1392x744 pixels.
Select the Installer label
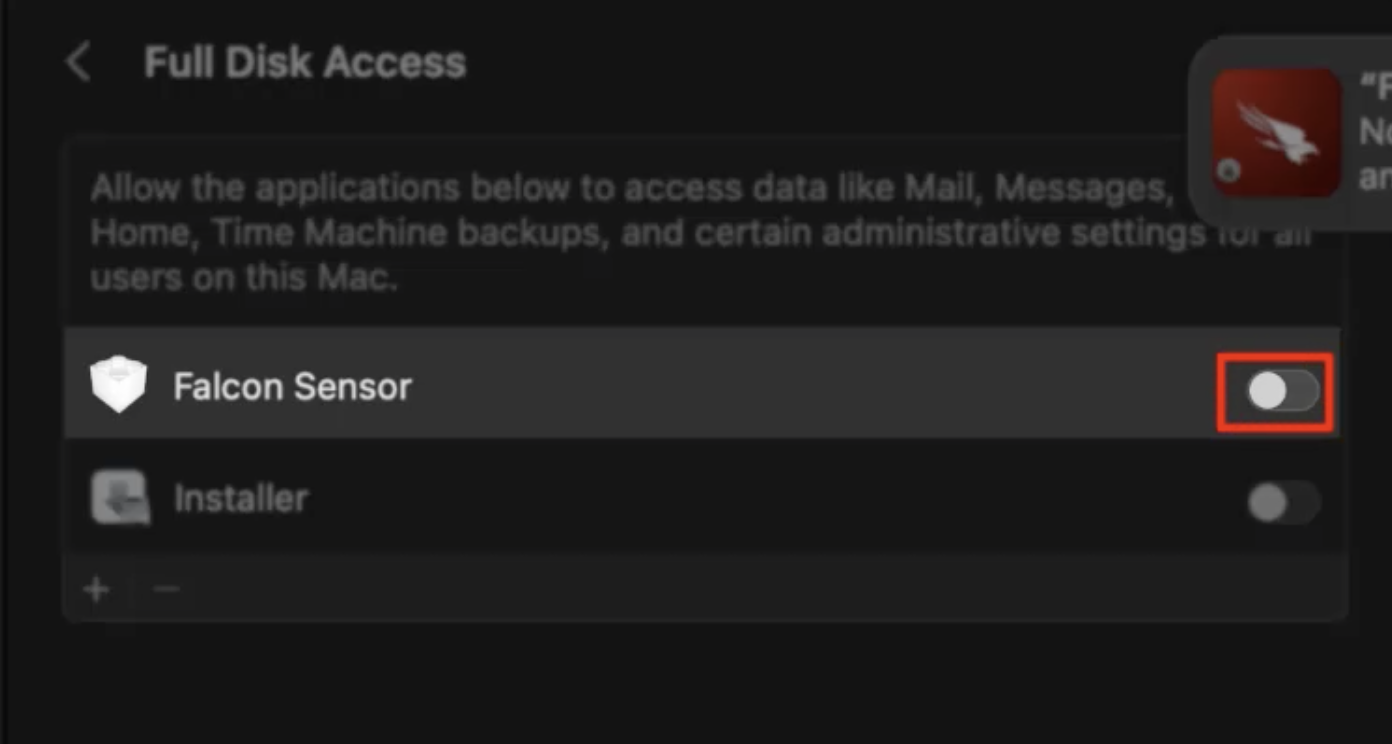[241, 498]
